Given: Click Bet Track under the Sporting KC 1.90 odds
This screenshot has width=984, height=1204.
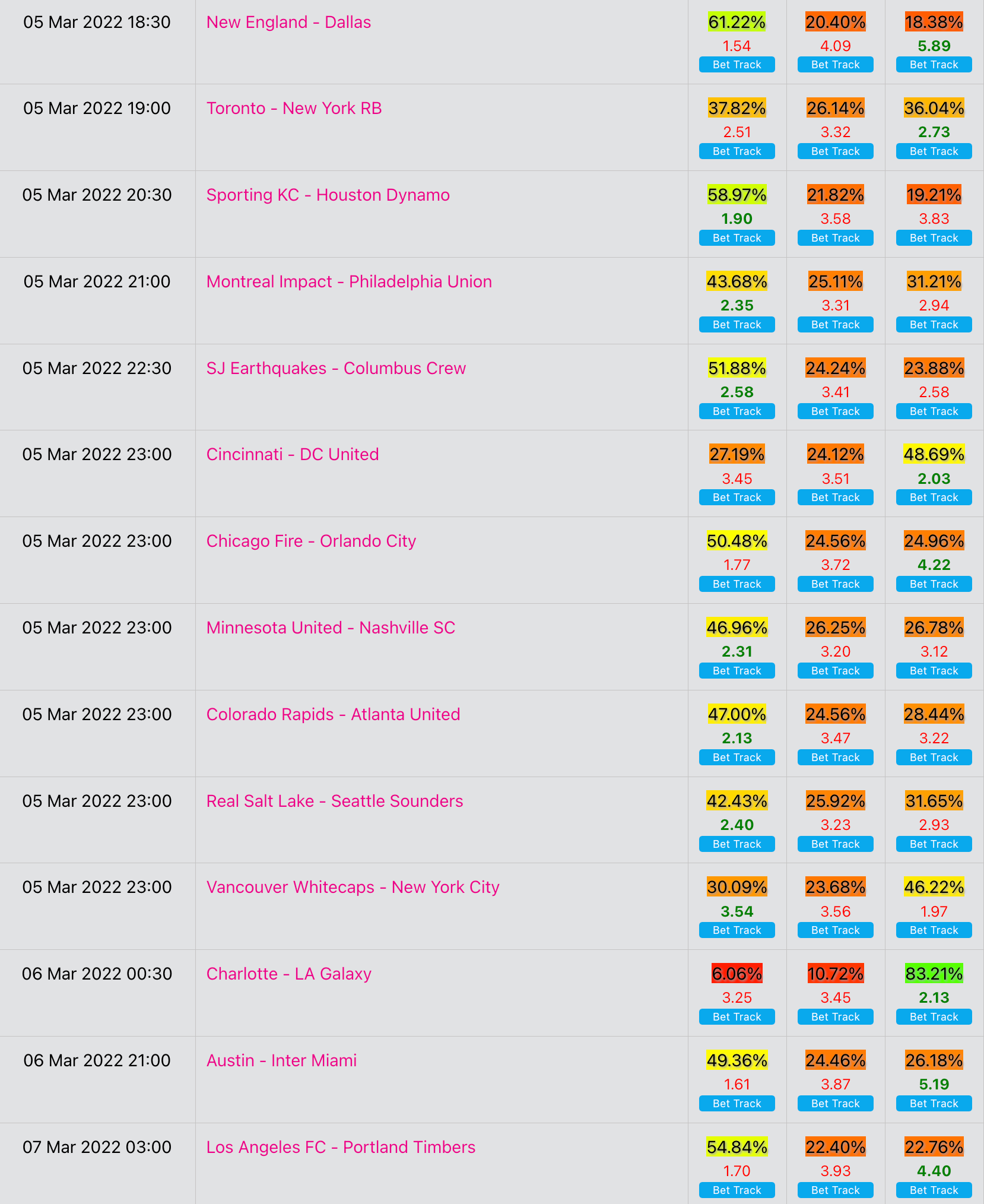Looking at the screenshot, I should (x=737, y=238).
